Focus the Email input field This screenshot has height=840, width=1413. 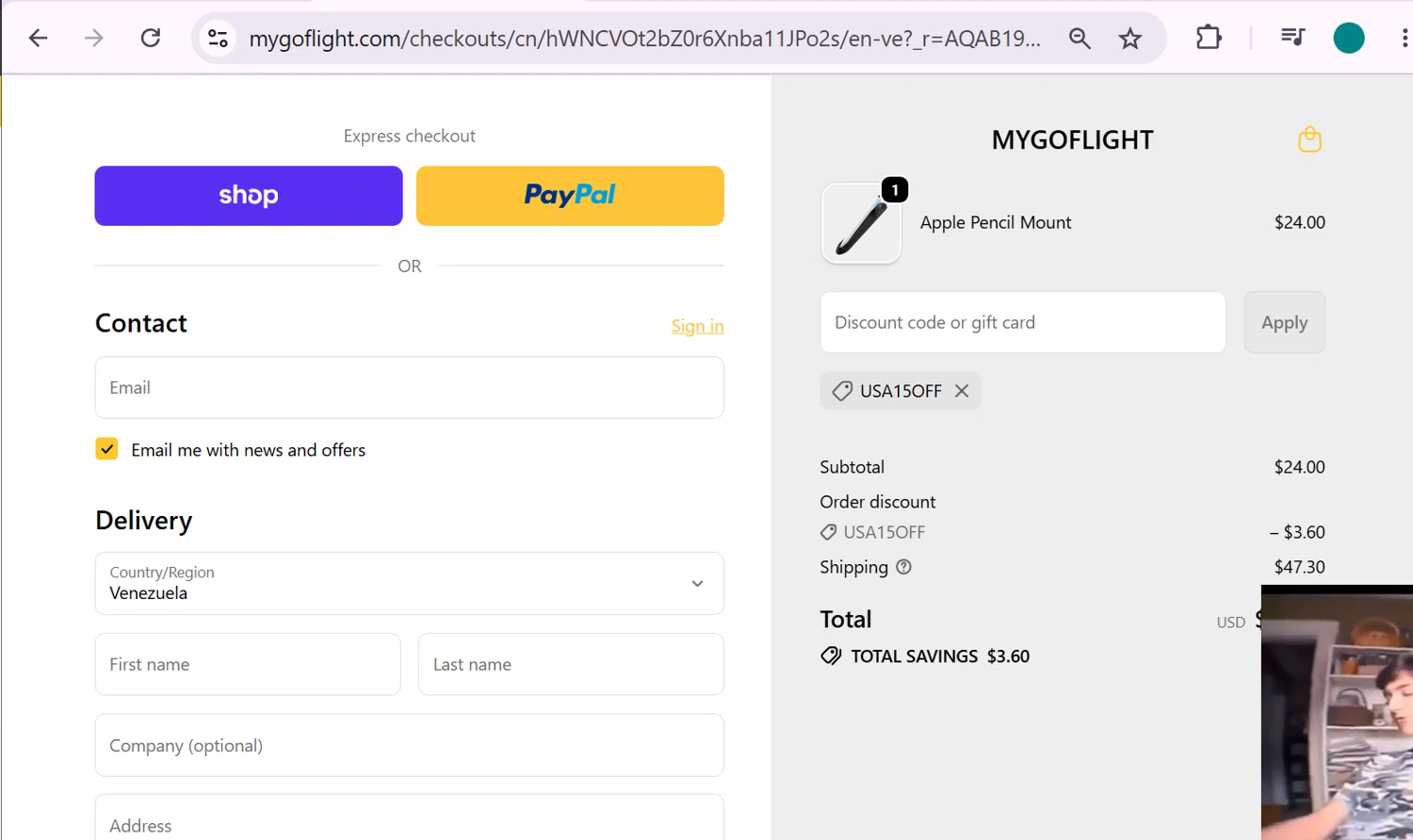pyautogui.click(x=409, y=387)
